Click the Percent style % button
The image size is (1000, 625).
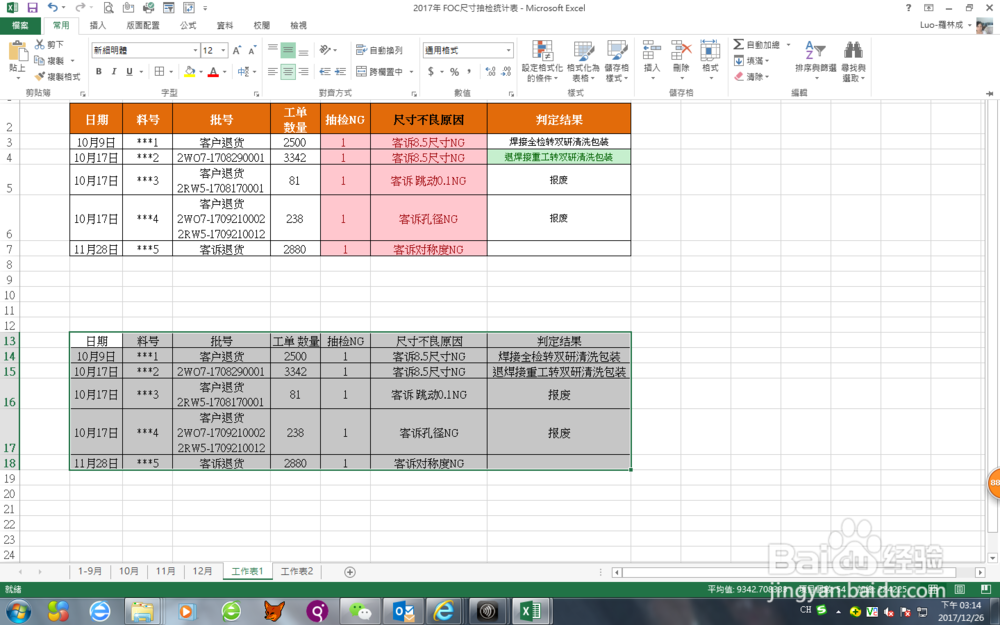click(454, 71)
